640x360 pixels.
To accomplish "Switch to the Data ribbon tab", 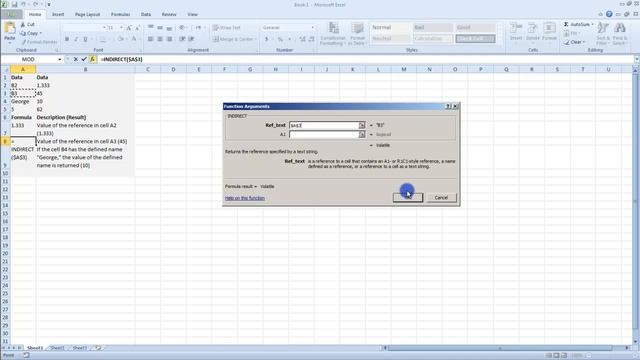I will point(146,14).
